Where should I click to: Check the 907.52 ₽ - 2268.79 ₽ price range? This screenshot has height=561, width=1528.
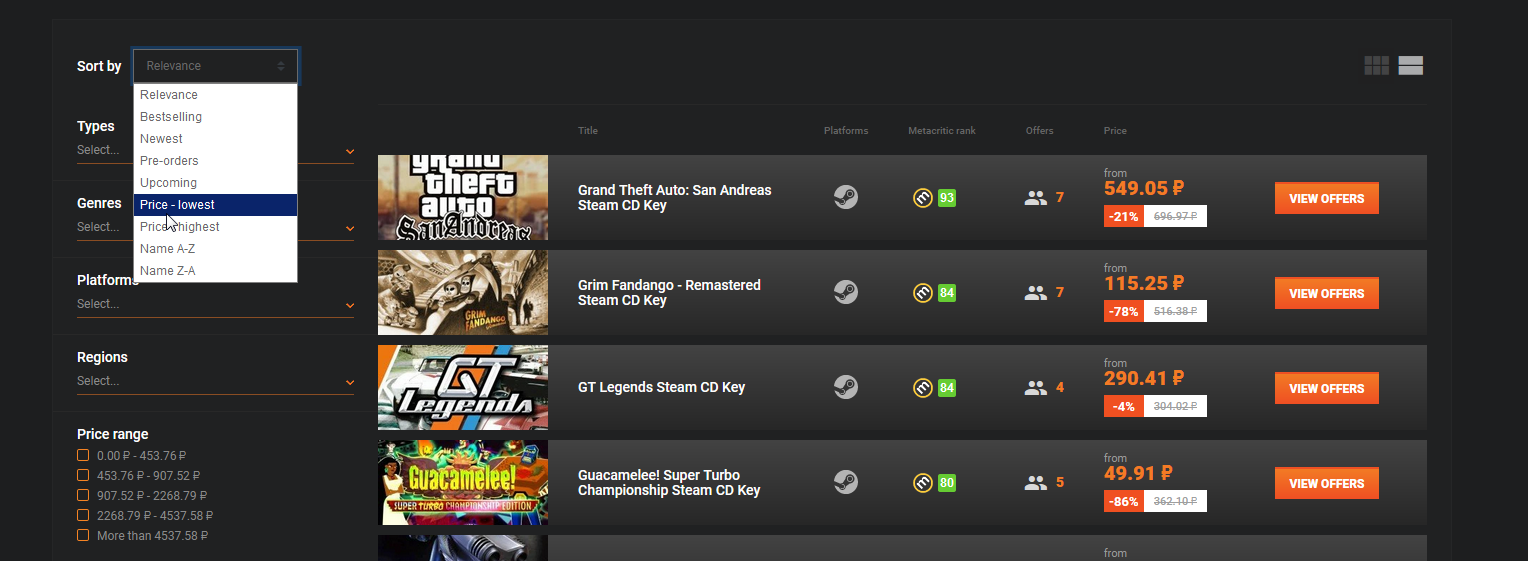(83, 496)
